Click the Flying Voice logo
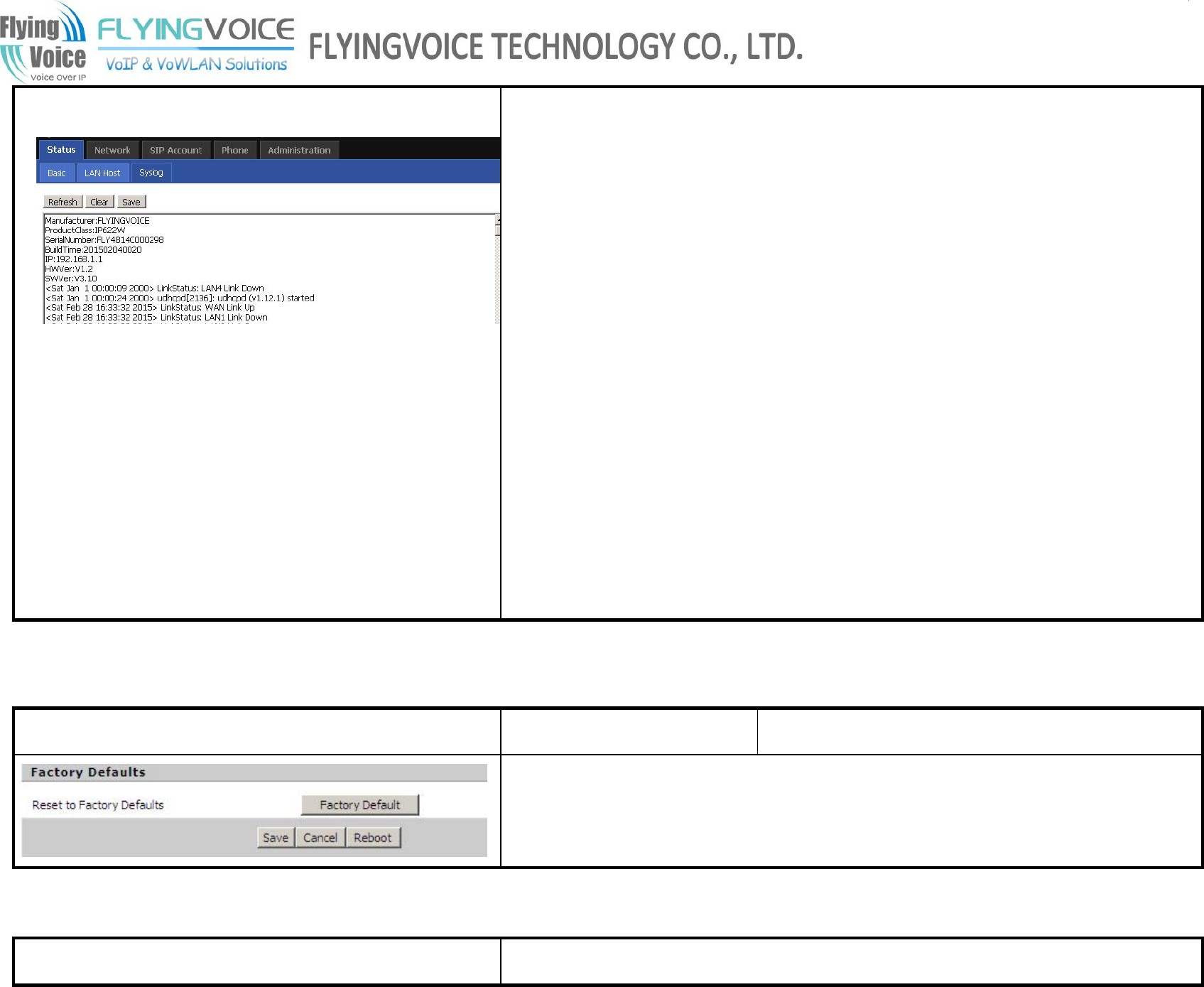 point(44,43)
